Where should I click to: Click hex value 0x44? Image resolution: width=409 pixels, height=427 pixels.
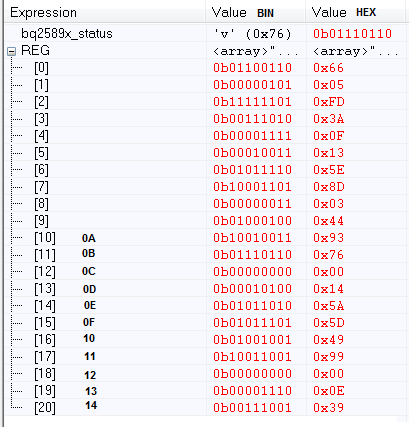click(x=328, y=221)
